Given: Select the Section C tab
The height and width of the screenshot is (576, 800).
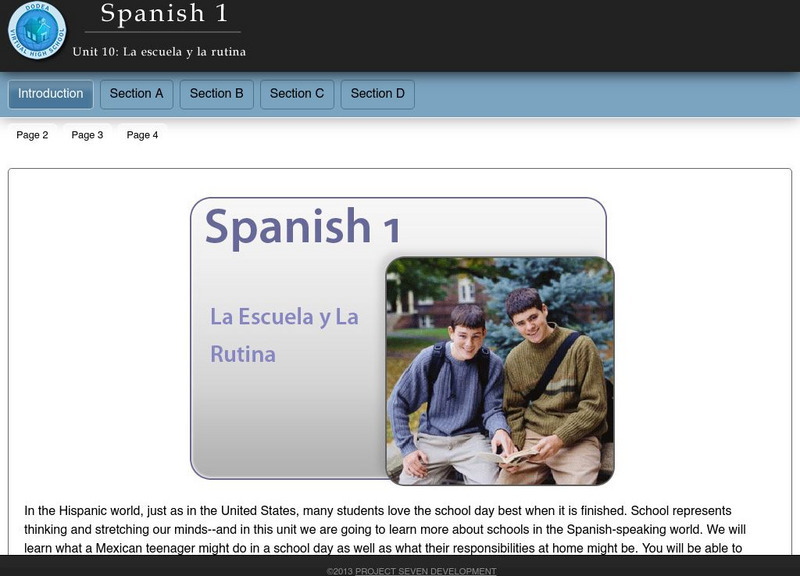Looking at the screenshot, I should tap(297, 94).
